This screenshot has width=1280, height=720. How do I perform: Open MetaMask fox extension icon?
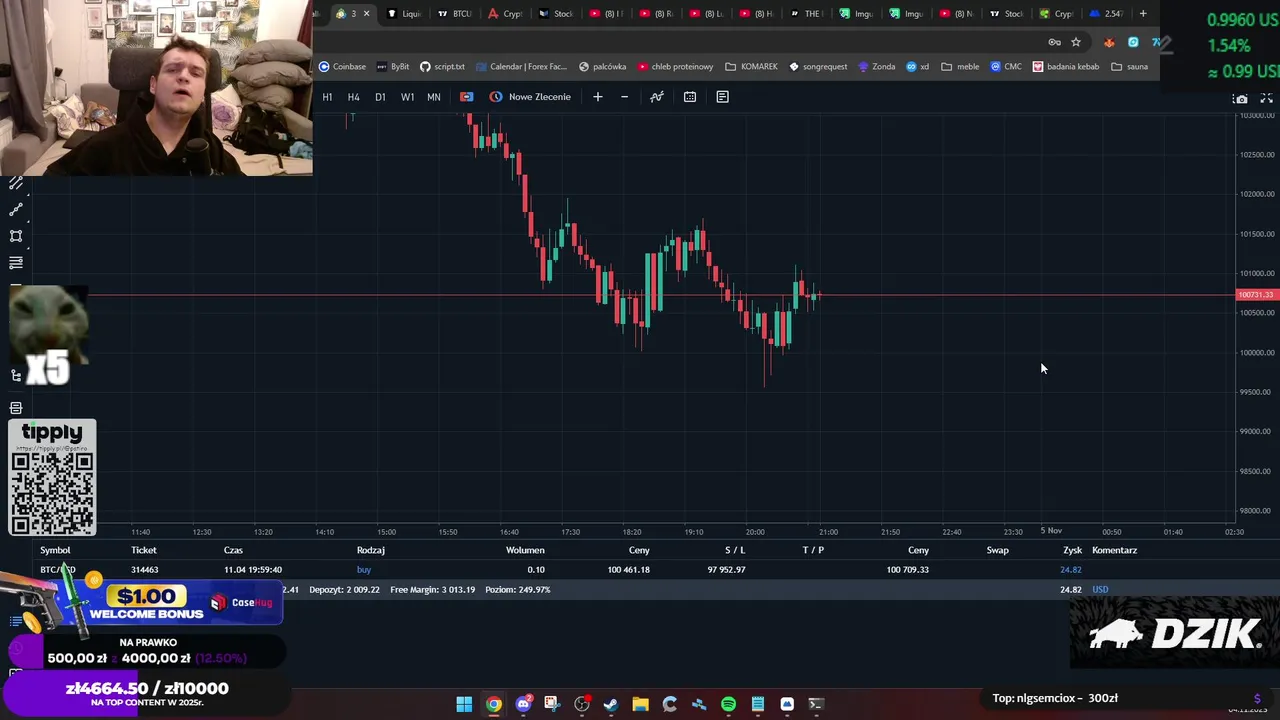click(x=1109, y=42)
